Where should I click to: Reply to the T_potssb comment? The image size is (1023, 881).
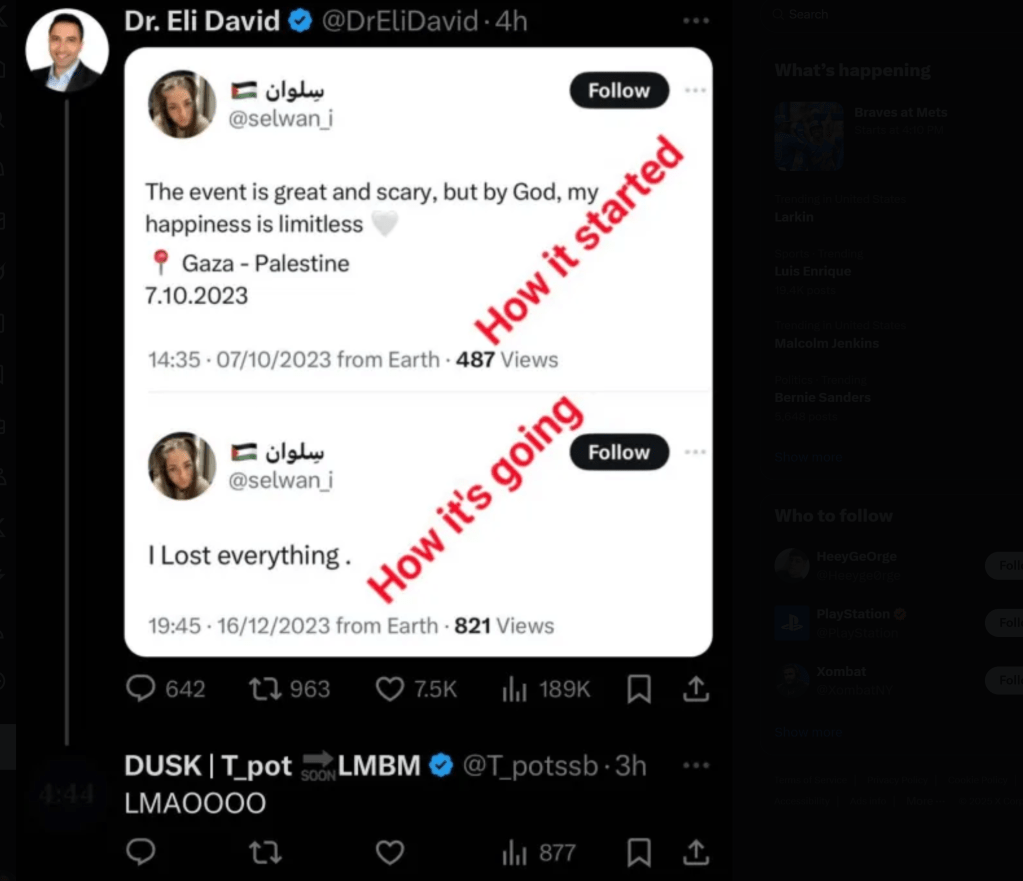tap(140, 852)
